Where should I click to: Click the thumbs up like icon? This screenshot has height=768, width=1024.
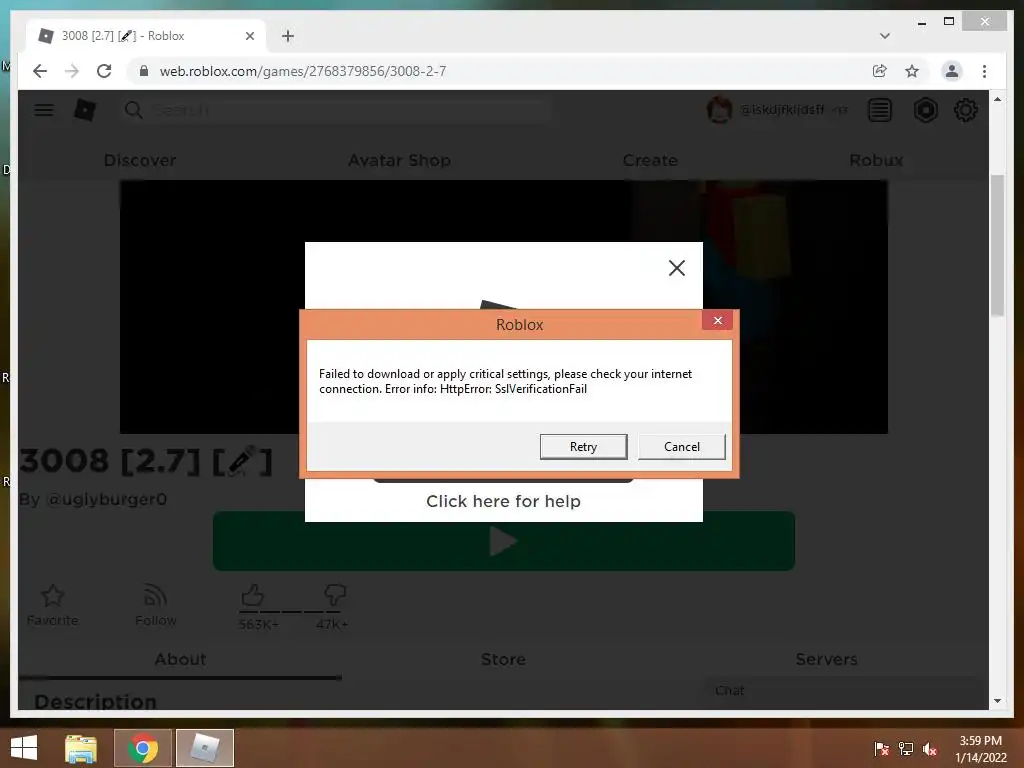(253, 594)
